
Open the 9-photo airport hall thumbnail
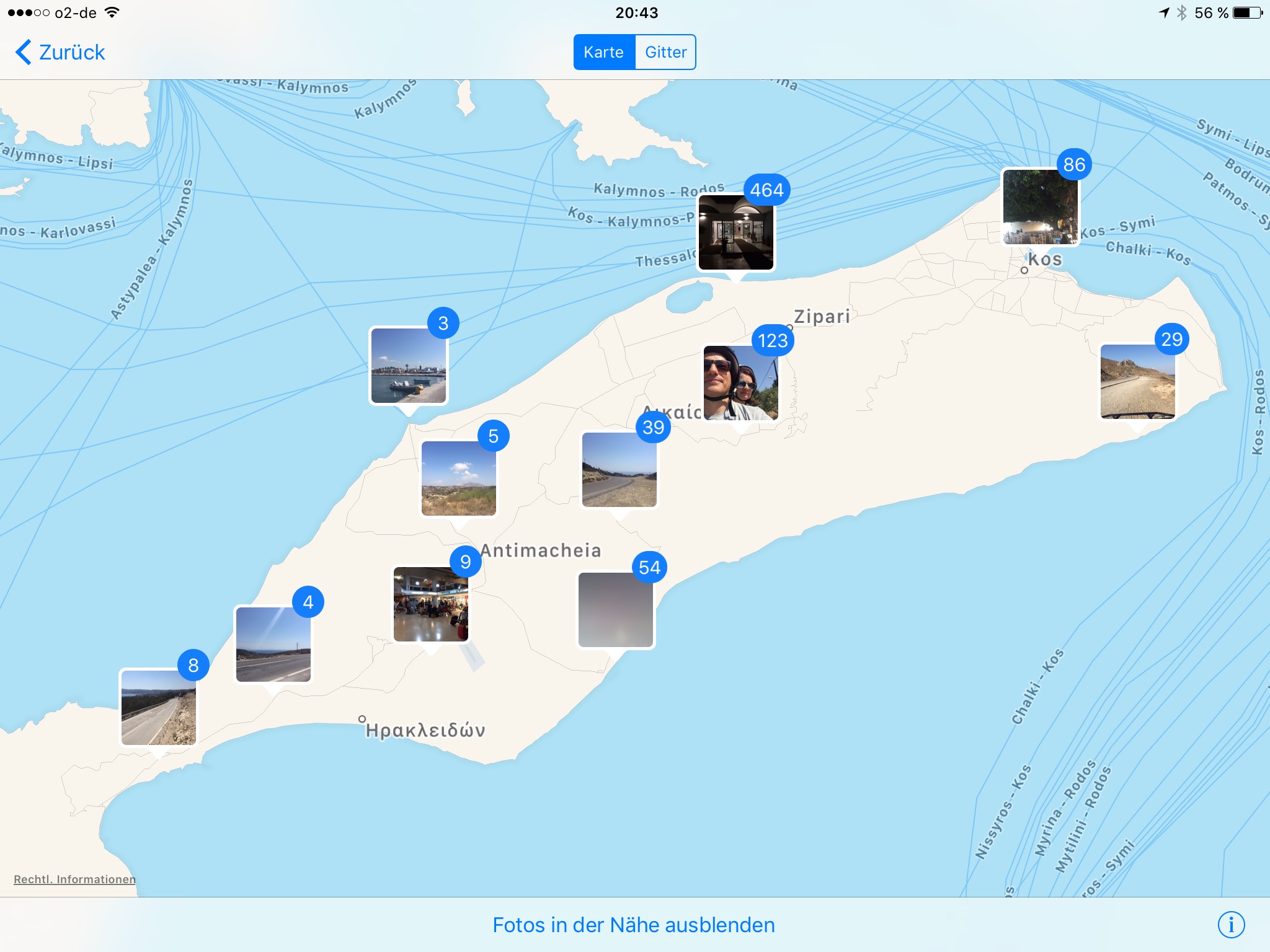pyautogui.click(x=431, y=604)
